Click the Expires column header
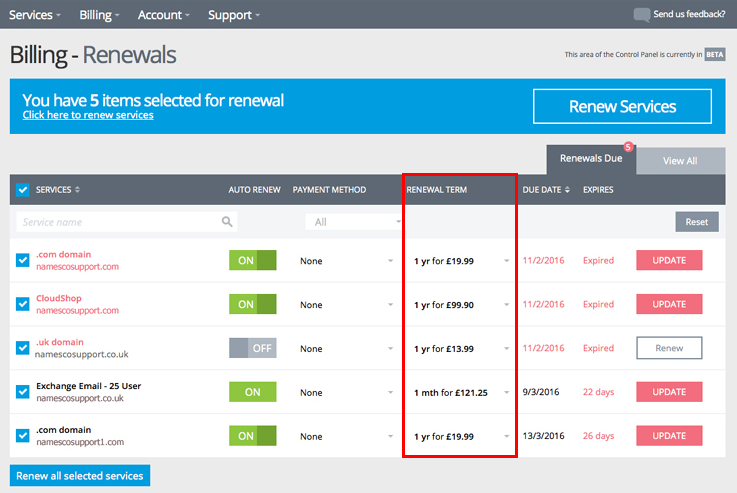 598,190
